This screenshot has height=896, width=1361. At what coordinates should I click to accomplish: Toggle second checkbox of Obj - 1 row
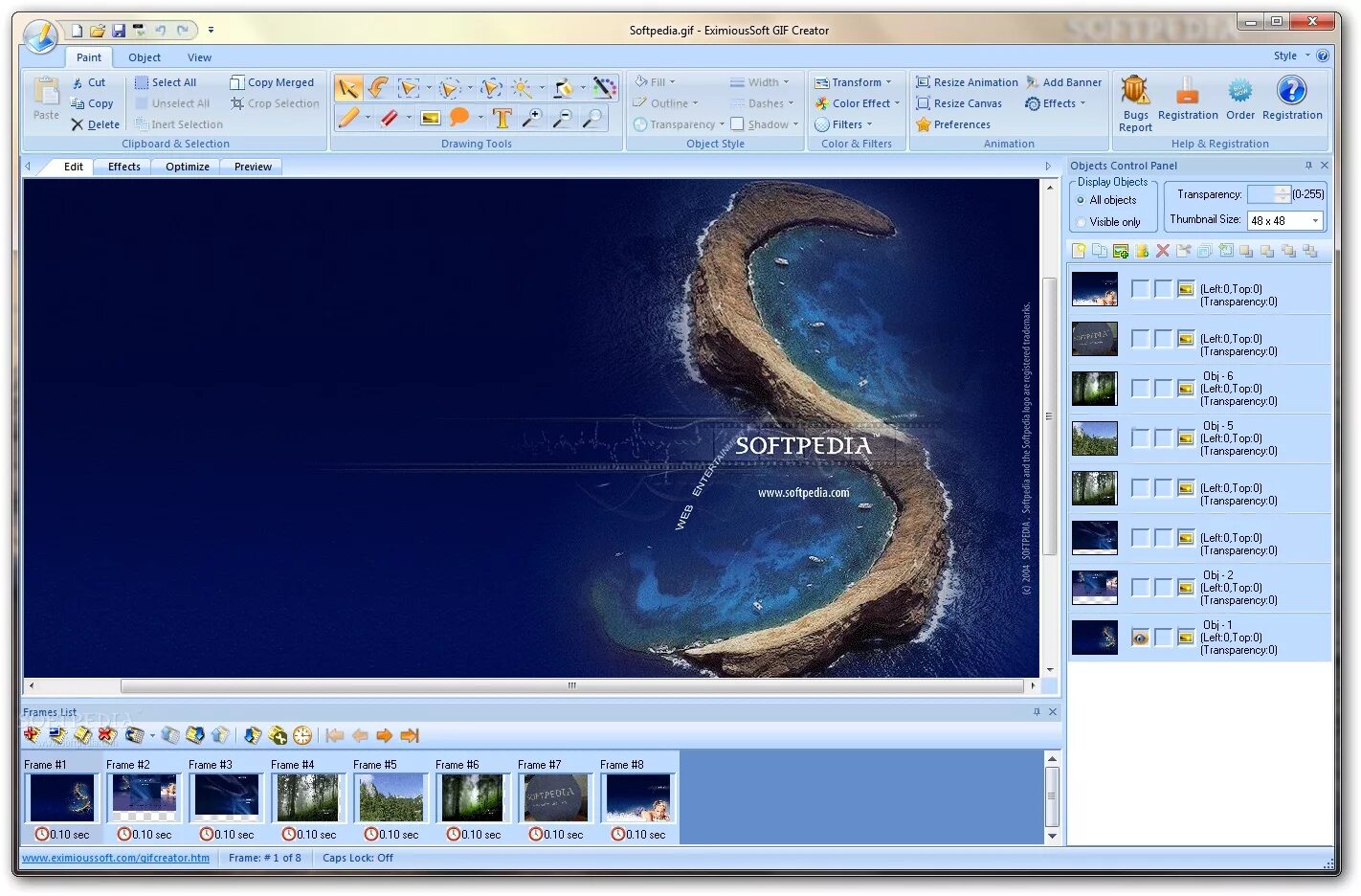click(1163, 638)
